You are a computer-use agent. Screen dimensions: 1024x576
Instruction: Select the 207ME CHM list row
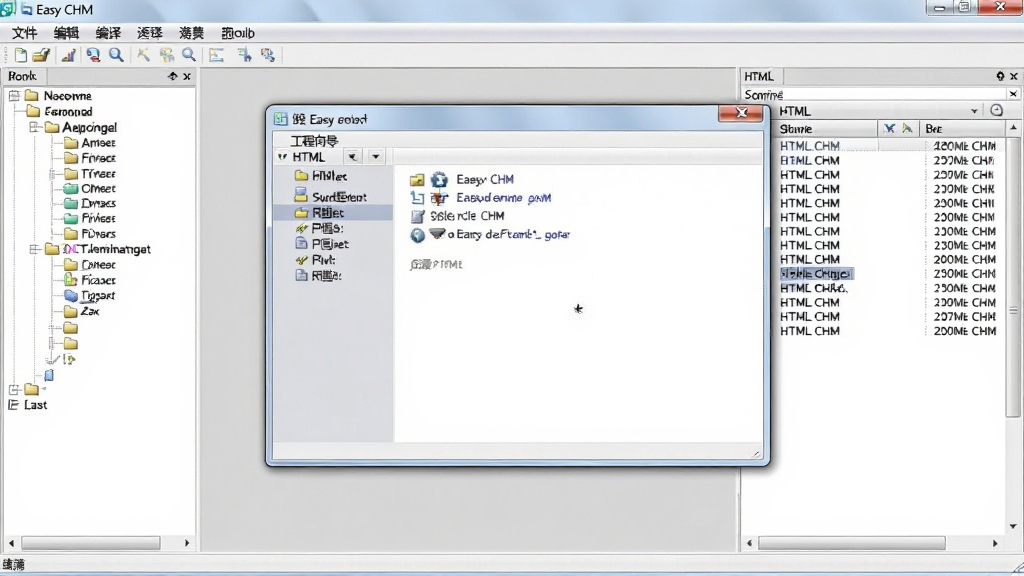click(888, 317)
